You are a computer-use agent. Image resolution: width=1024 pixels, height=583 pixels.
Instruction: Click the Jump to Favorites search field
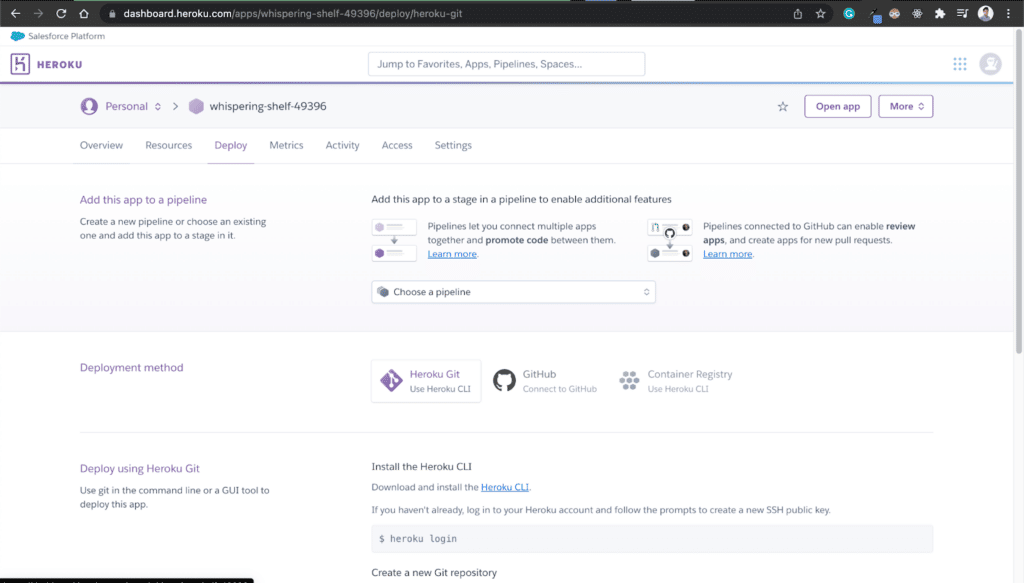pyautogui.click(x=505, y=63)
